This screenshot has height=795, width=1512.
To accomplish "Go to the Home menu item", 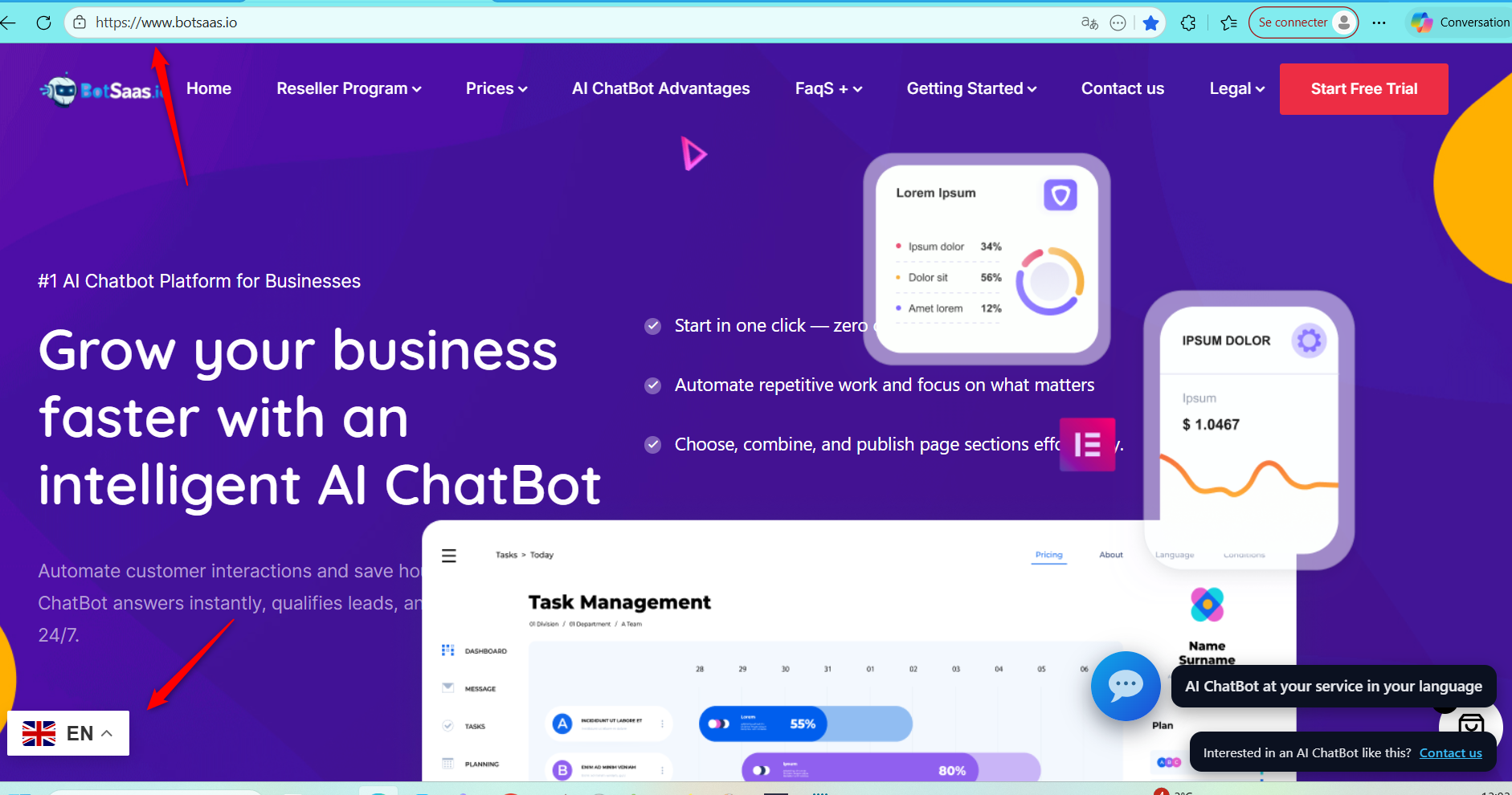I will coord(209,89).
